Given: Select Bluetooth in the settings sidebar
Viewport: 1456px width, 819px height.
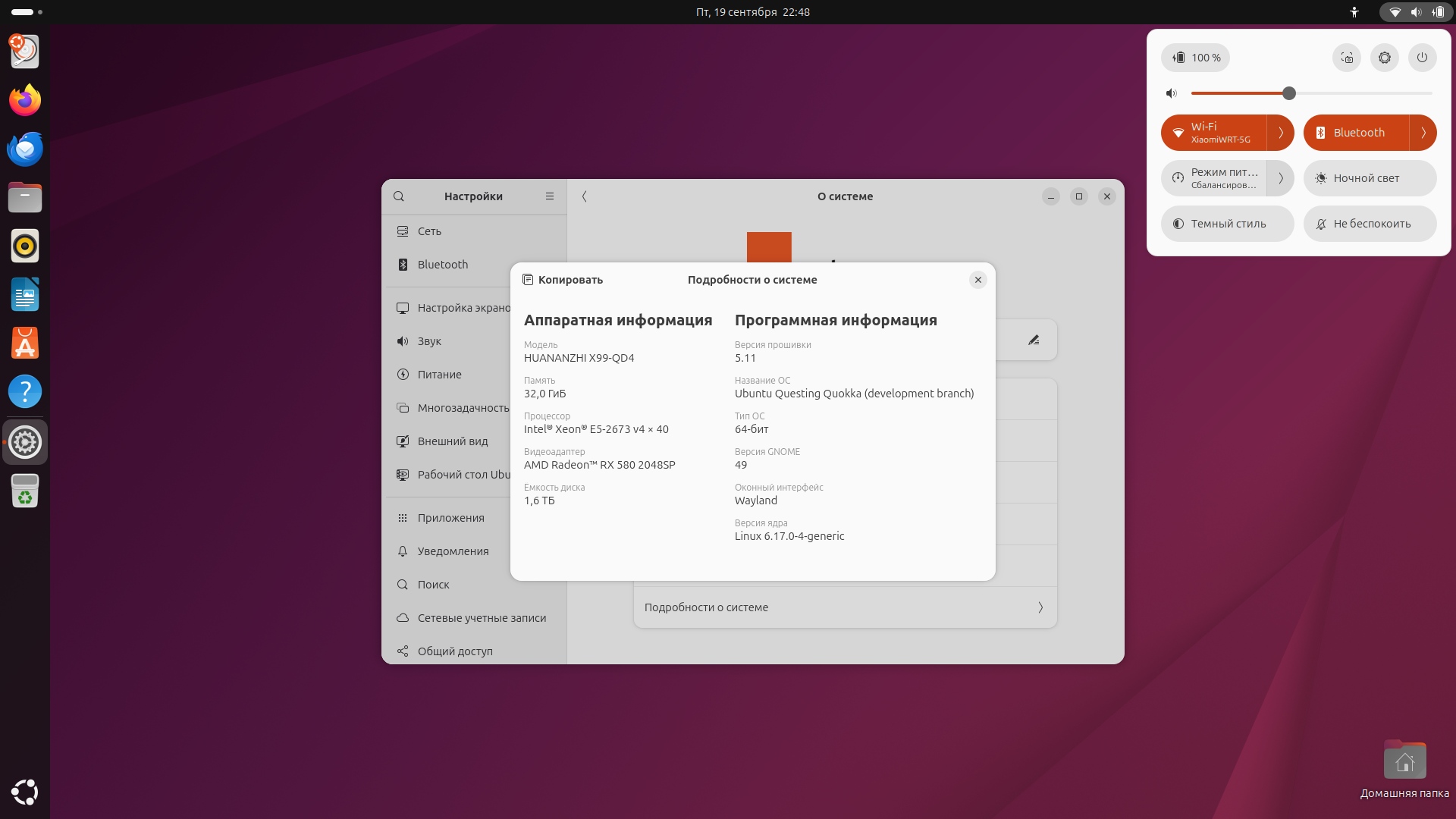Looking at the screenshot, I should click(x=474, y=265).
